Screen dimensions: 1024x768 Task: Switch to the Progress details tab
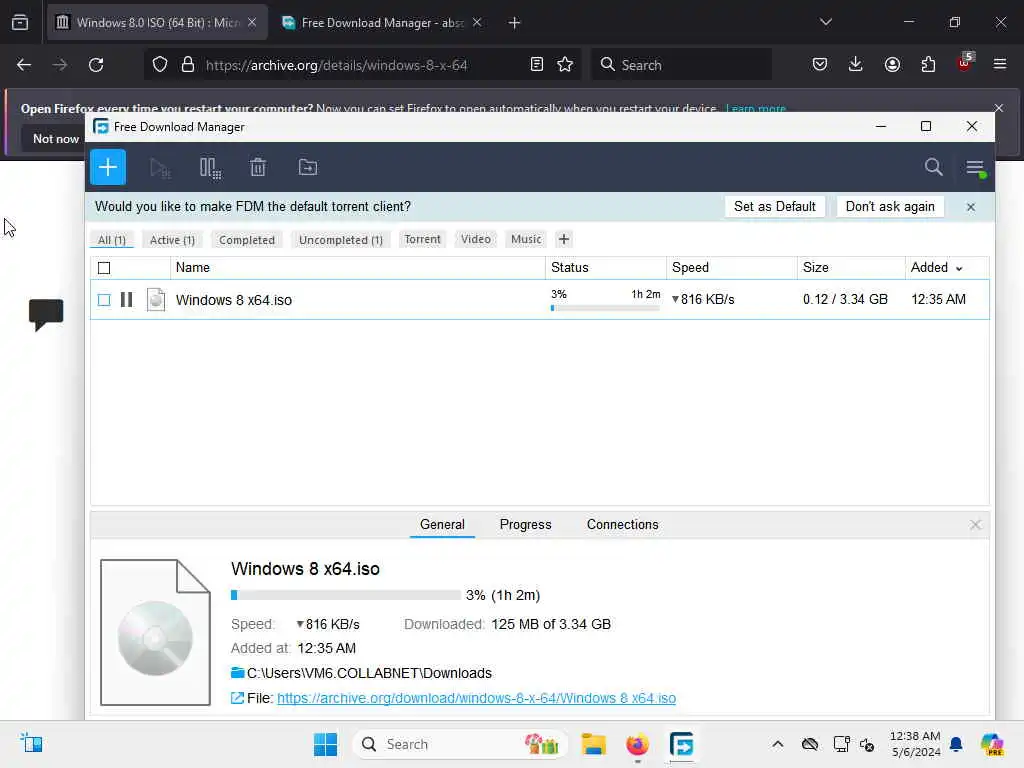[526, 524]
